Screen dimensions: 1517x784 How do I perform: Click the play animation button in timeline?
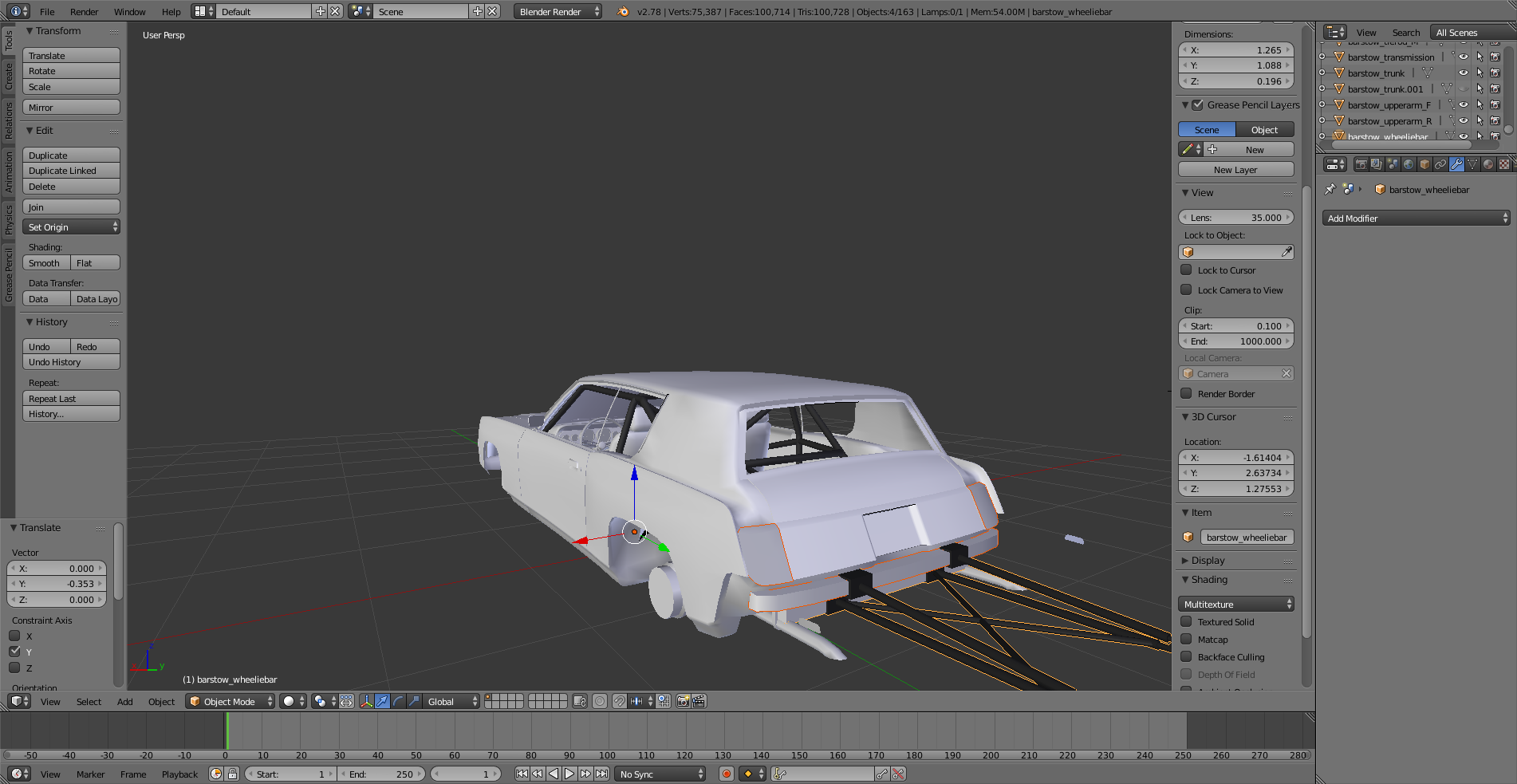pos(569,774)
